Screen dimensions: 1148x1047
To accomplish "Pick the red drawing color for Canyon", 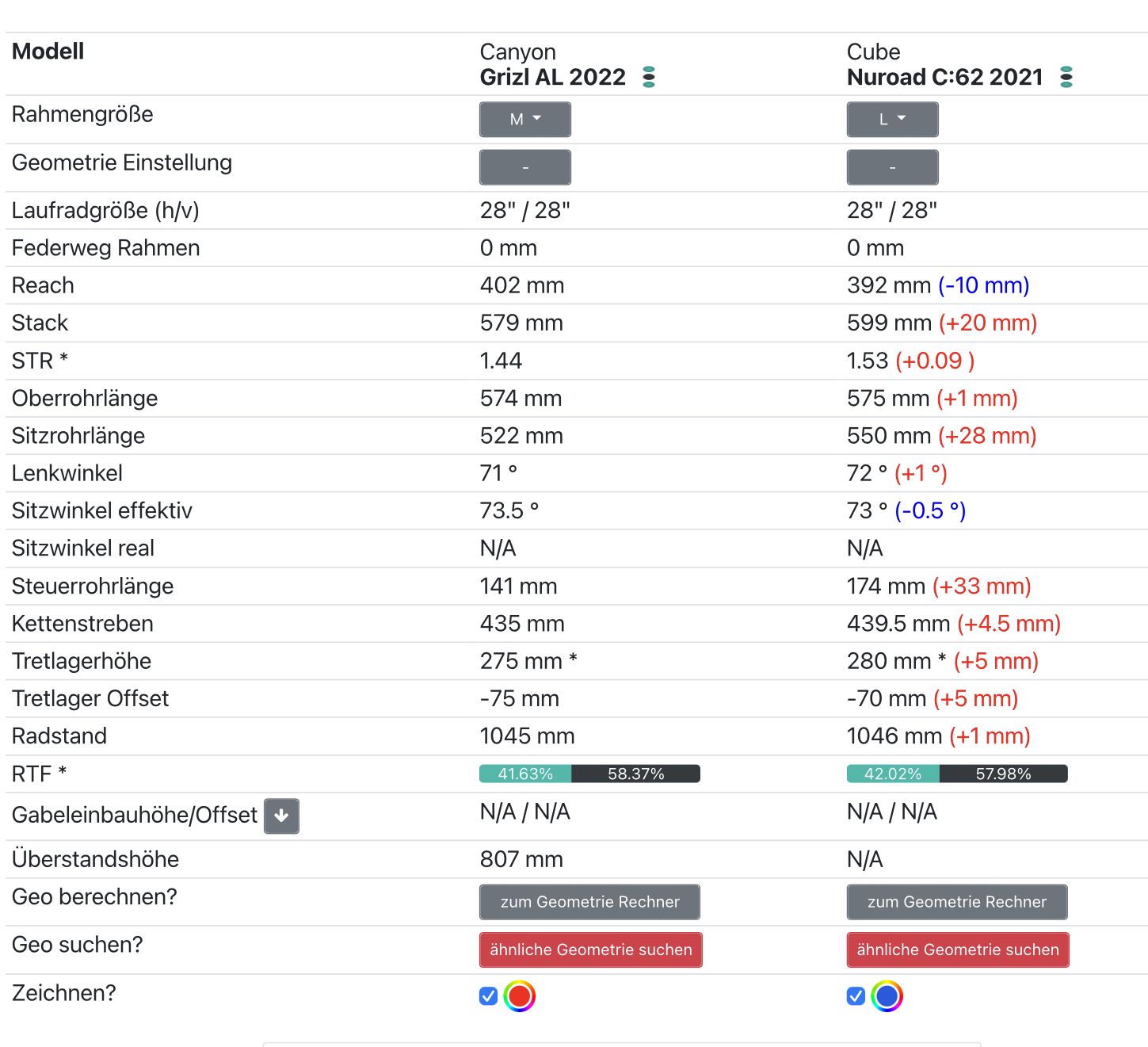I will click(x=520, y=996).
